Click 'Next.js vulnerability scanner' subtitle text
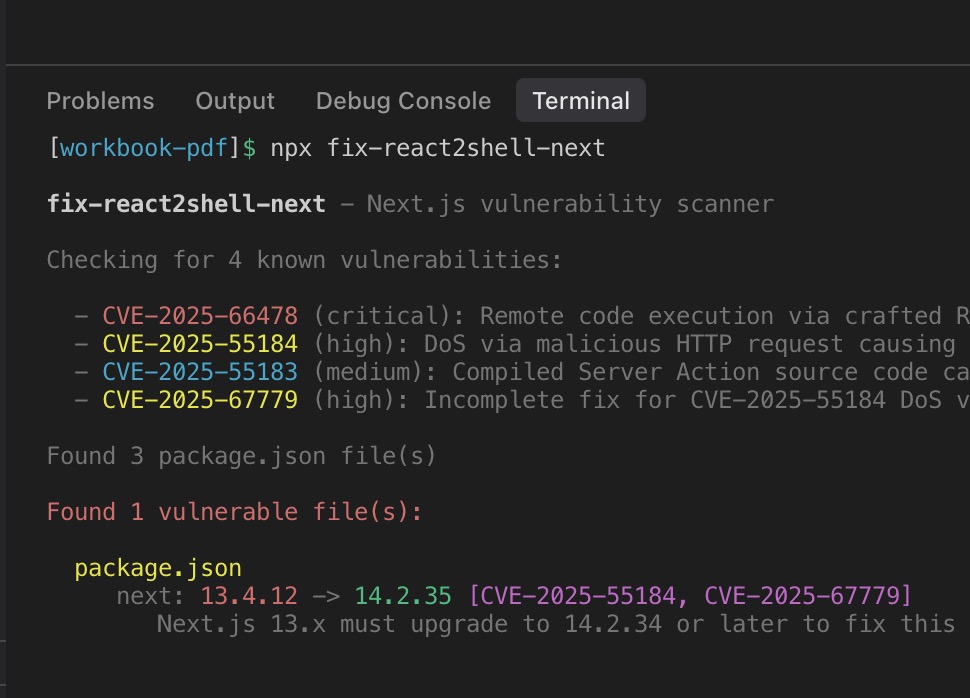This screenshot has width=970, height=698. pos(570,204)
